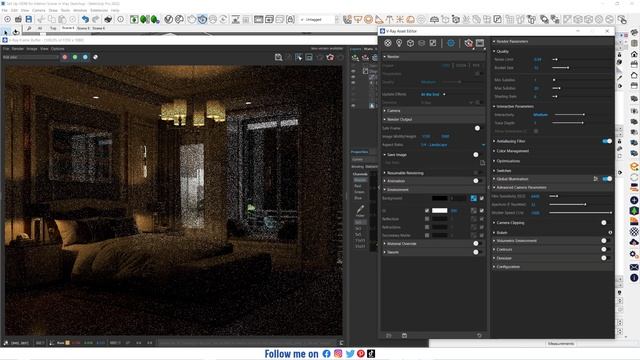Check the Reflection environment checkbox
640x360 pixels.
(x=427, y=219)
